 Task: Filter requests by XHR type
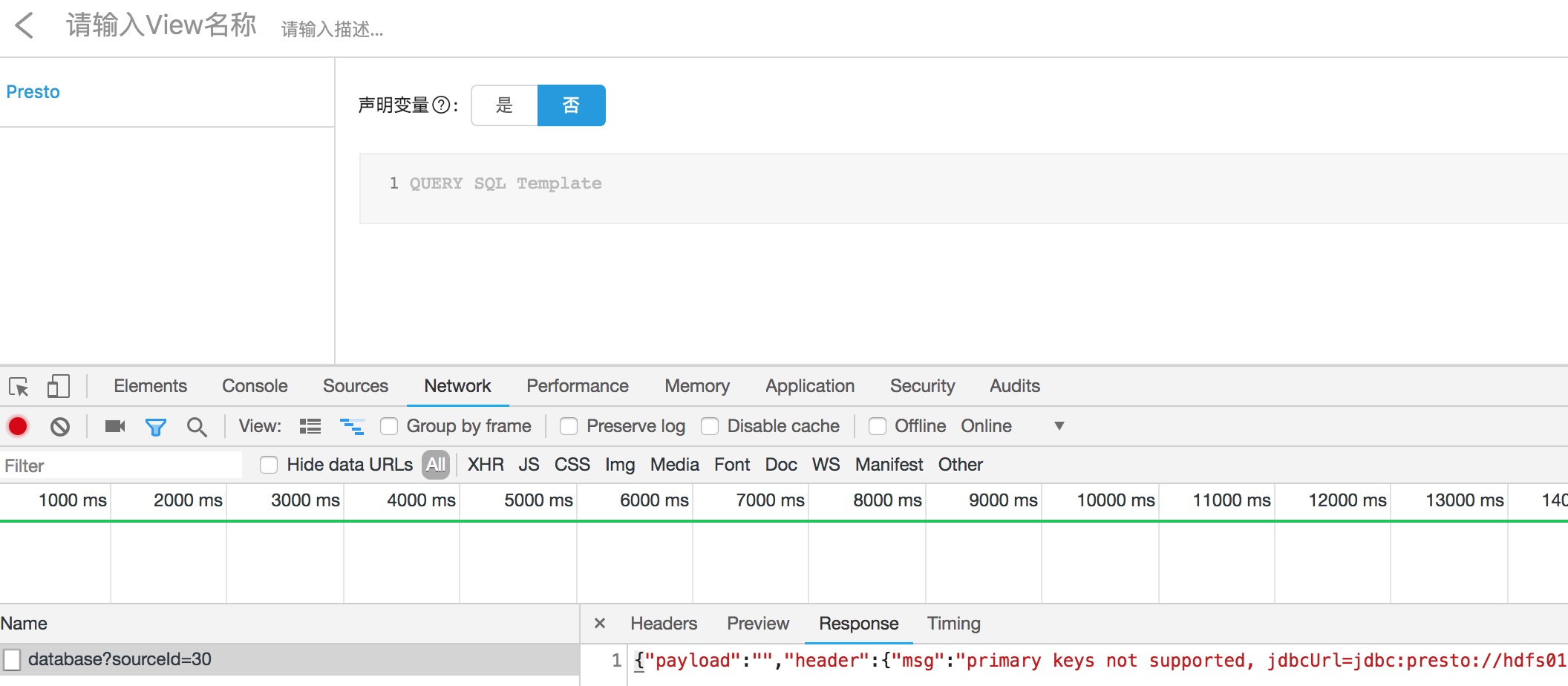485,464
